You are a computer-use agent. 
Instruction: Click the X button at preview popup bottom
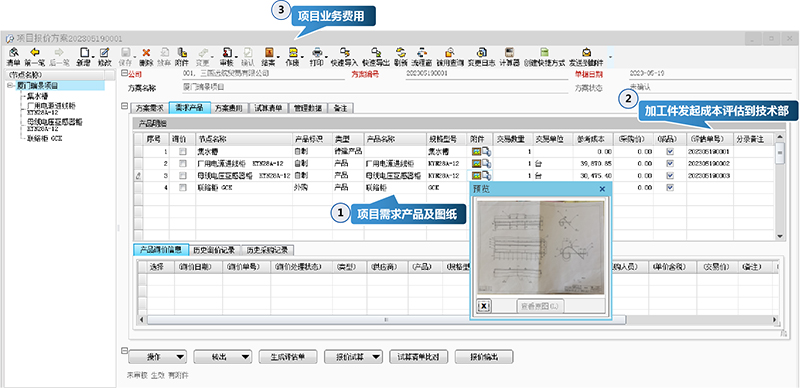(x=484, y=306)
